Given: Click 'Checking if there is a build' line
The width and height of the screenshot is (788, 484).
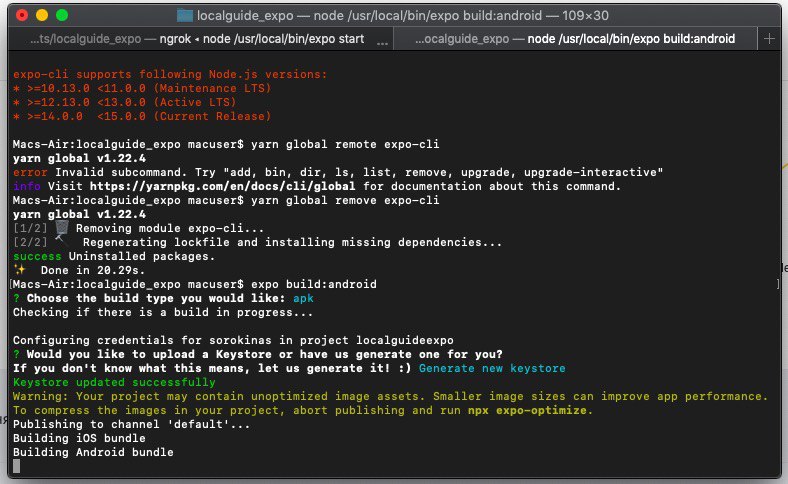Looking at the screenshot, I should pyautogui.click(x=163, y=313).
